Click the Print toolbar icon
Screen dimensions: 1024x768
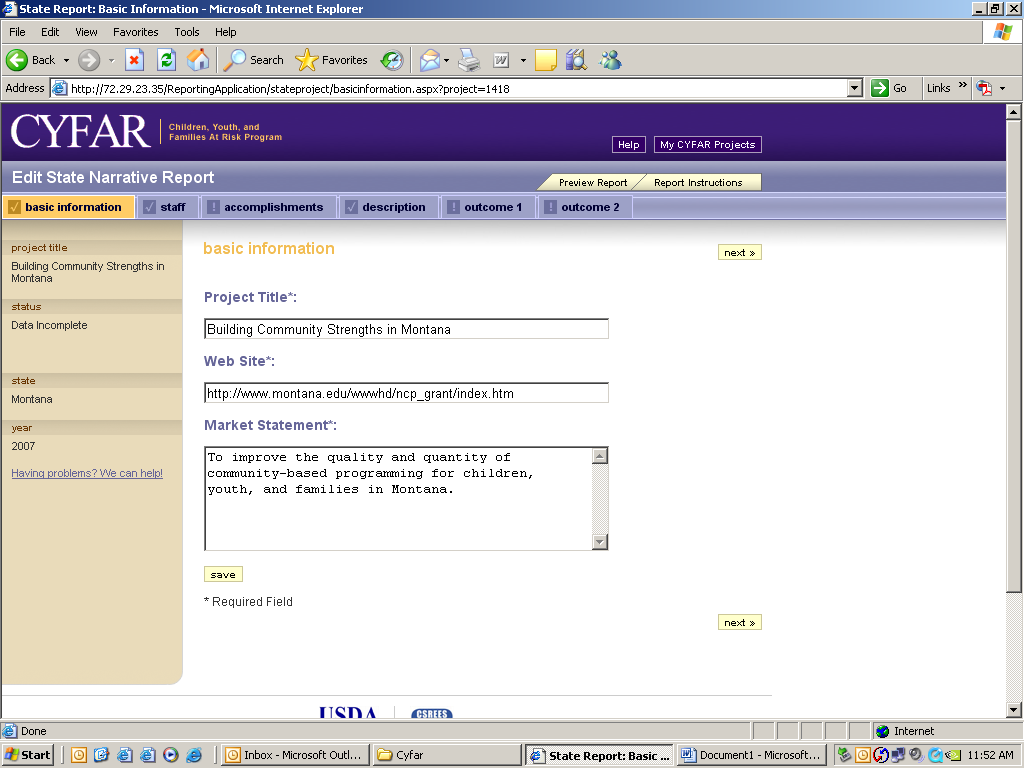click(469, 60)
